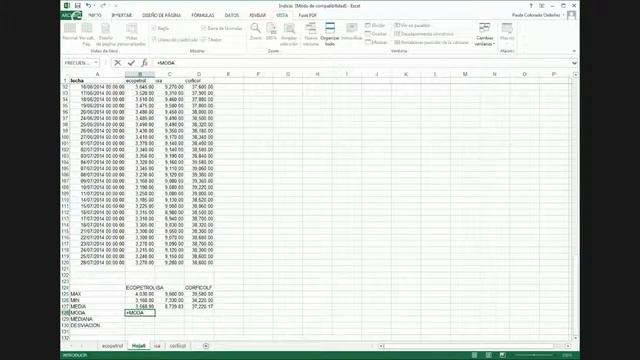Save the workbook from the quick access toolbar
640x360 pixels.
pyautogui.click(x=78, y=6)
